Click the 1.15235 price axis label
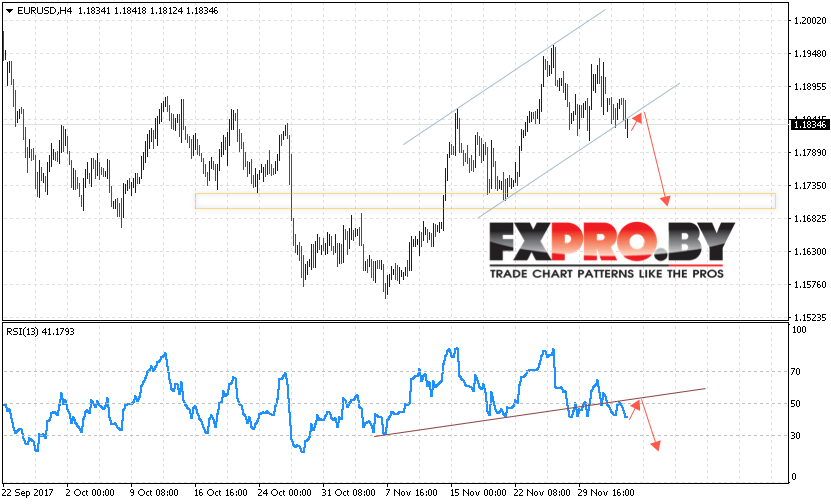831x504 pixels. tap(810, 317)
